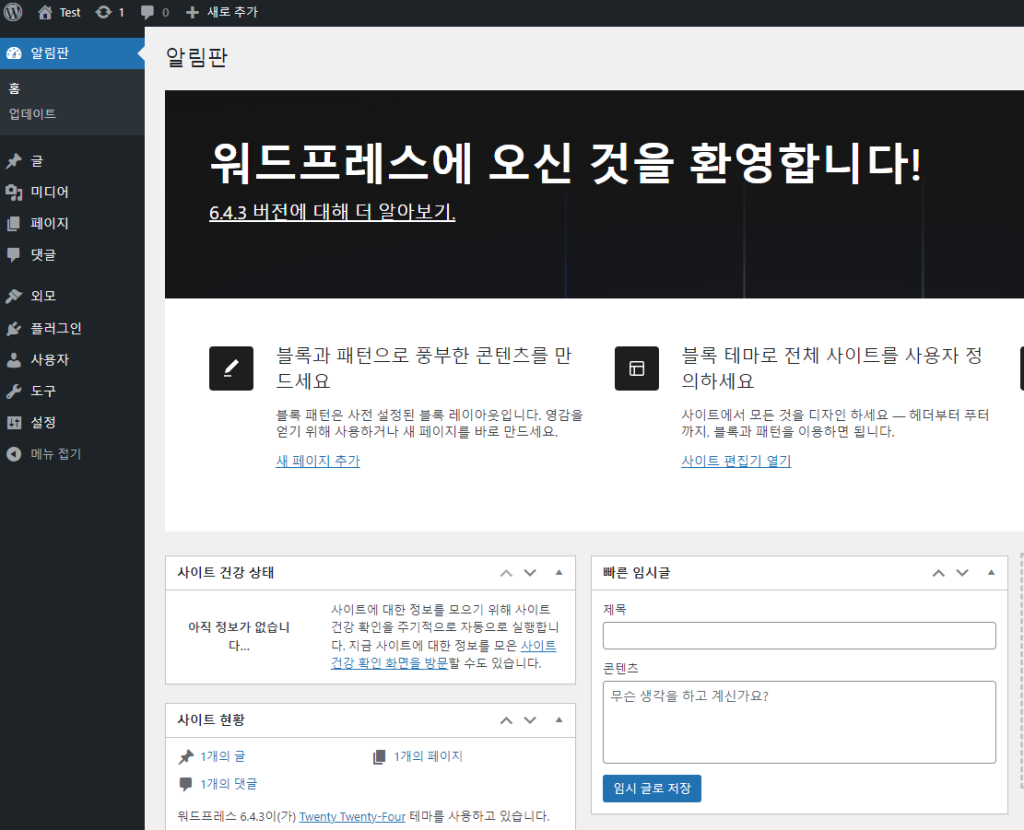Click the 페이지 pages icon
The height and width of the screenshot is (830, 1024).
coord(14,223)
